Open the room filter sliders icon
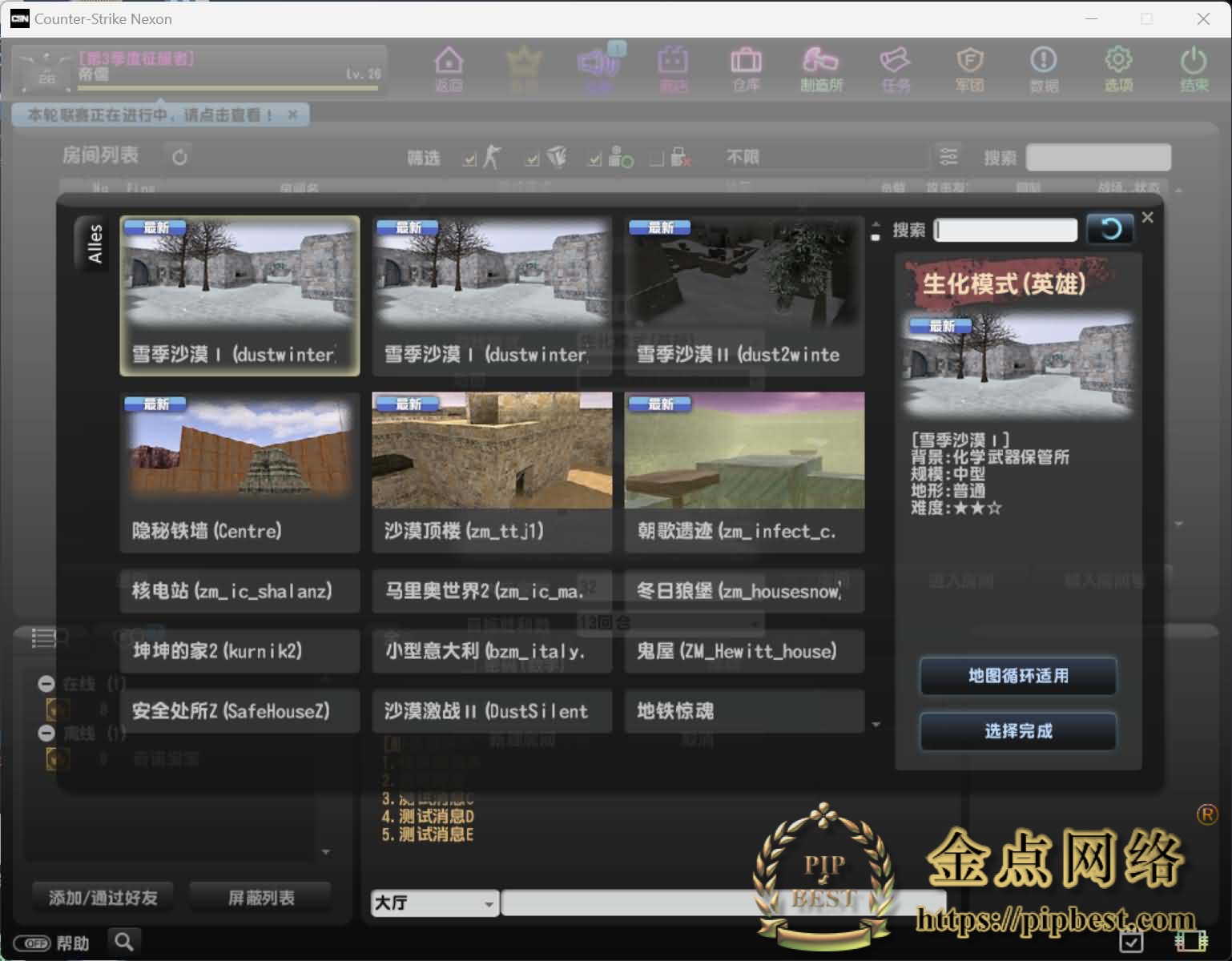Viewport: 1232px width, 961px height. (948, 156)
